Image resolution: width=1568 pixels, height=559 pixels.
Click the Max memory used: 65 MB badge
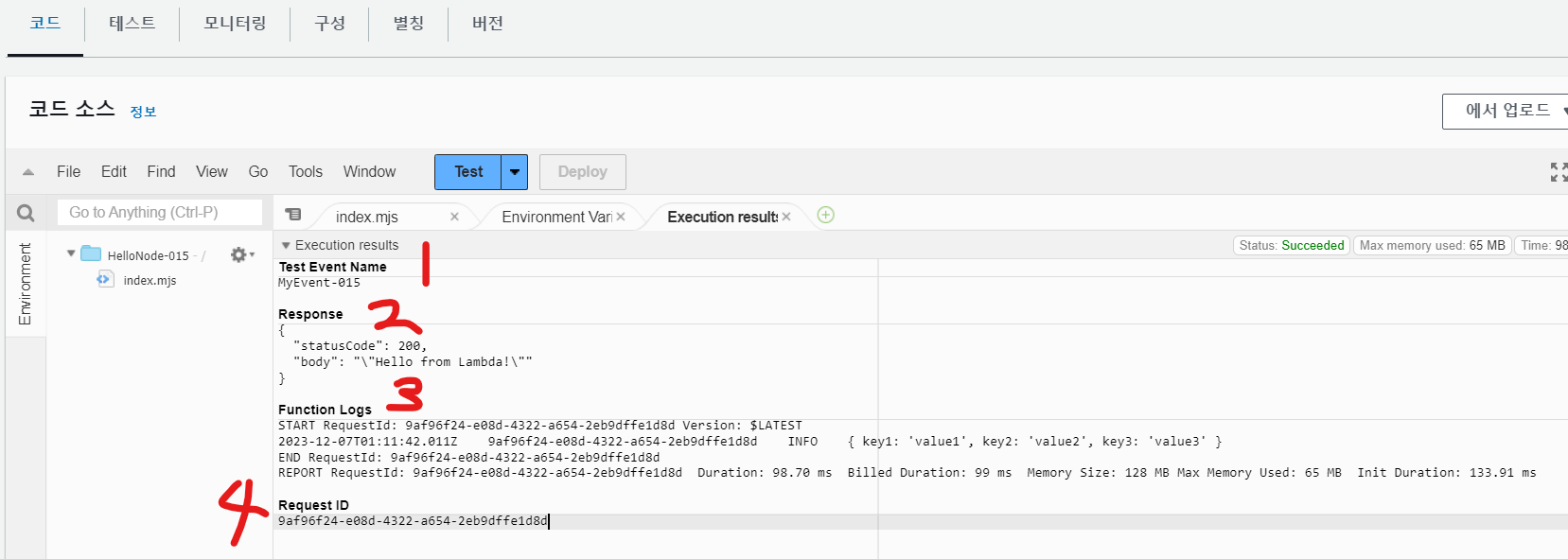tap(1432, 245)
